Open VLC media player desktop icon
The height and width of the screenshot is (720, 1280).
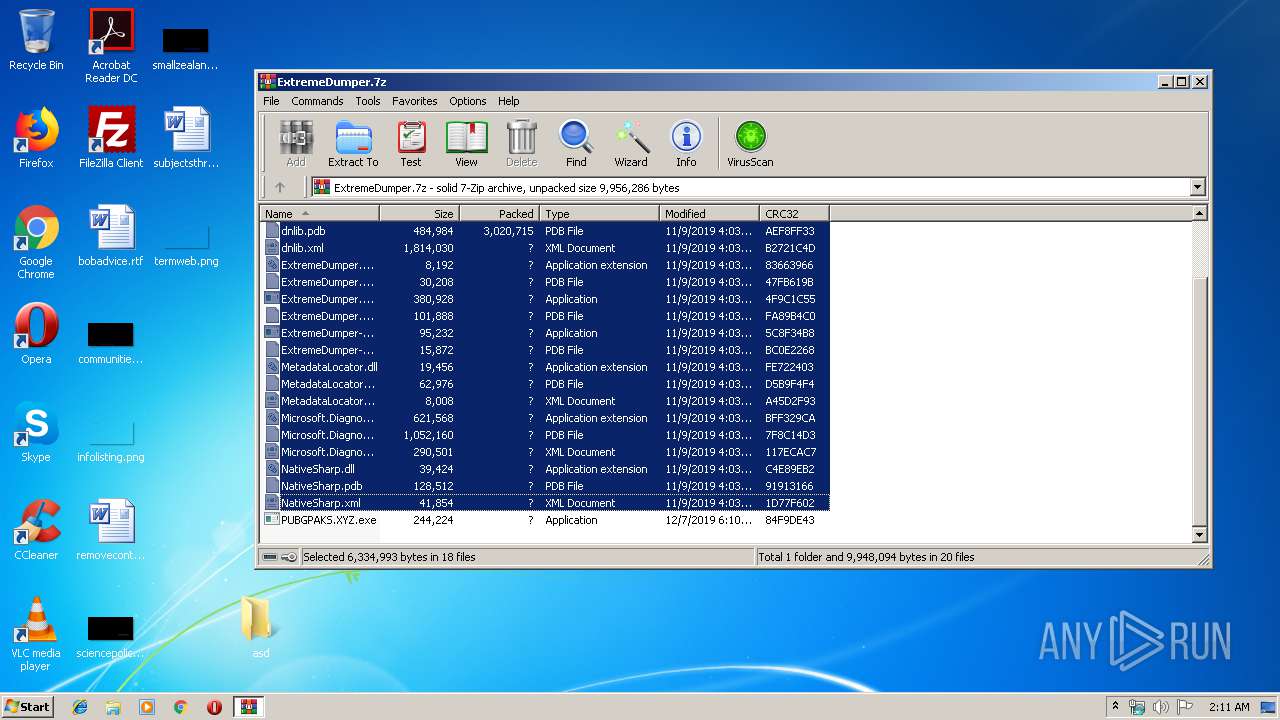[36, 634]
